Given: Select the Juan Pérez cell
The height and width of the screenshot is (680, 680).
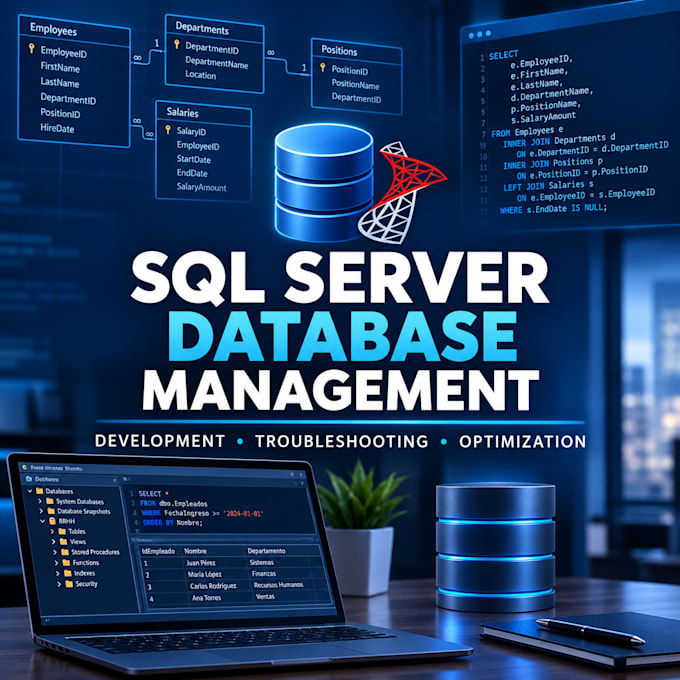Looking at the screenshot, I should (x=200, y=563).
